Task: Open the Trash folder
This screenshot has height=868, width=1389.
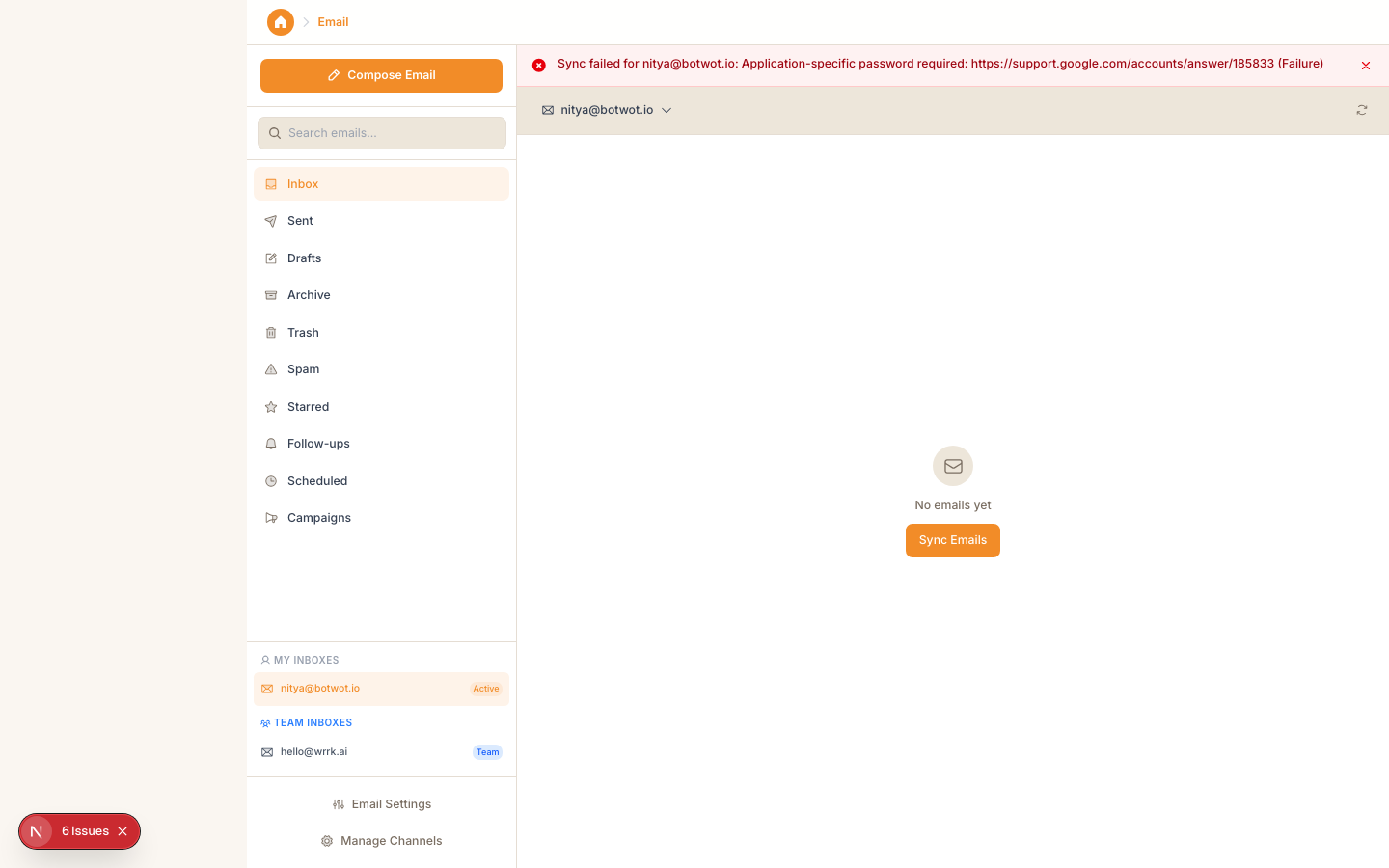Action: pyautogui.click(x=303, y=333)
